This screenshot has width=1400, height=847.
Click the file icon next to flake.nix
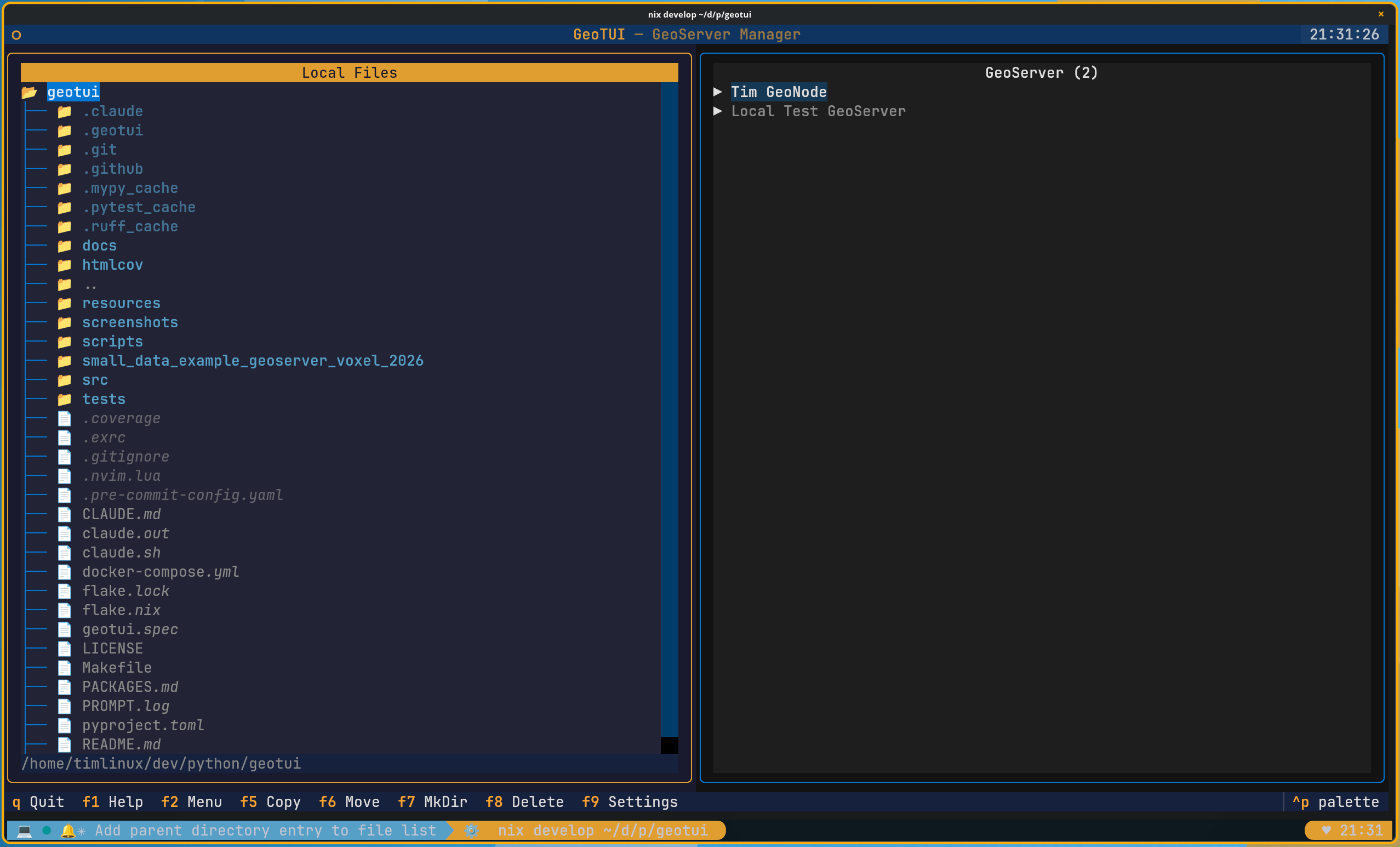[64, 611]
